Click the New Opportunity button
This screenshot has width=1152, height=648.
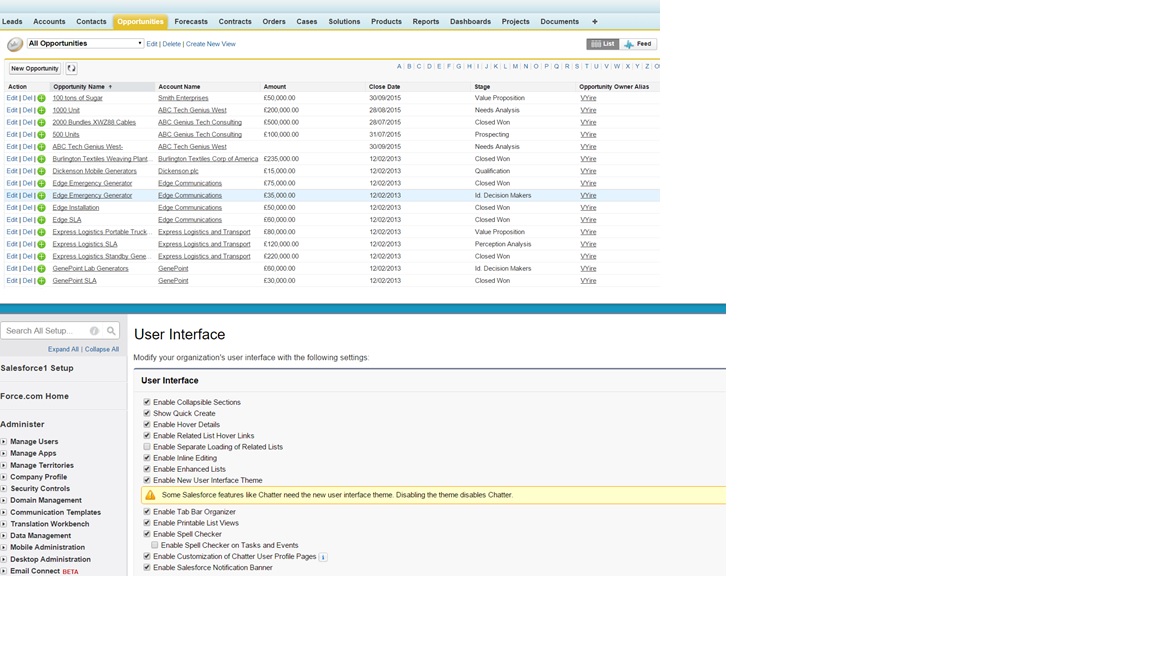pos(35,68)
